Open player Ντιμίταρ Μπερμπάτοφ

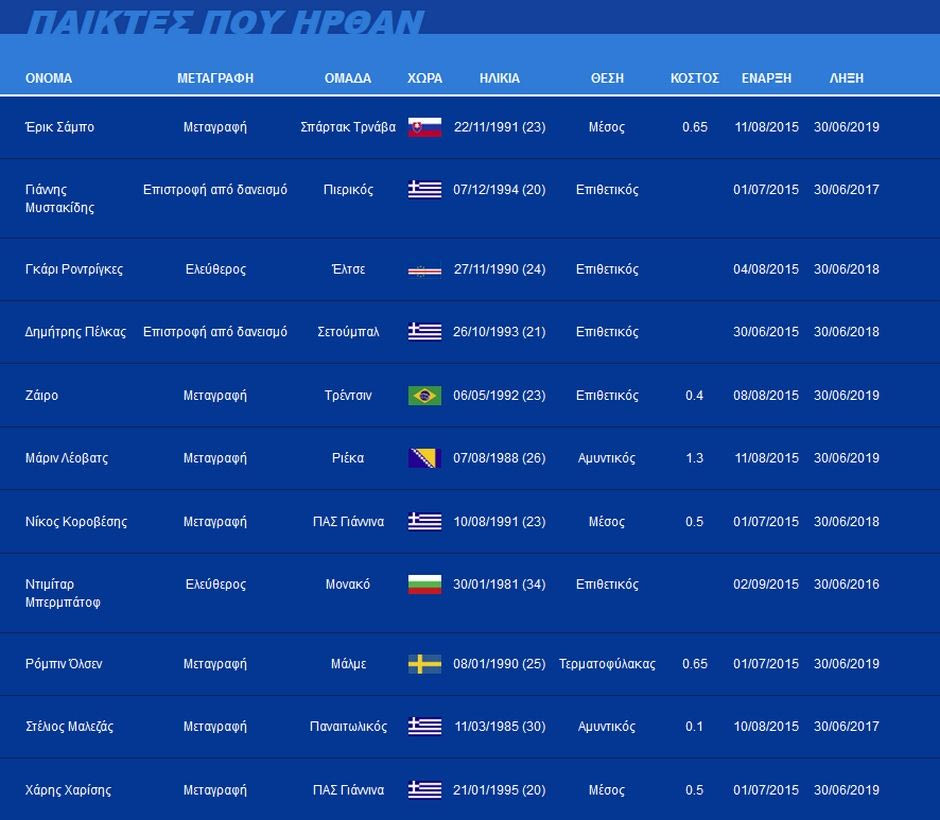pyautogui.click(x=62, y=593)
